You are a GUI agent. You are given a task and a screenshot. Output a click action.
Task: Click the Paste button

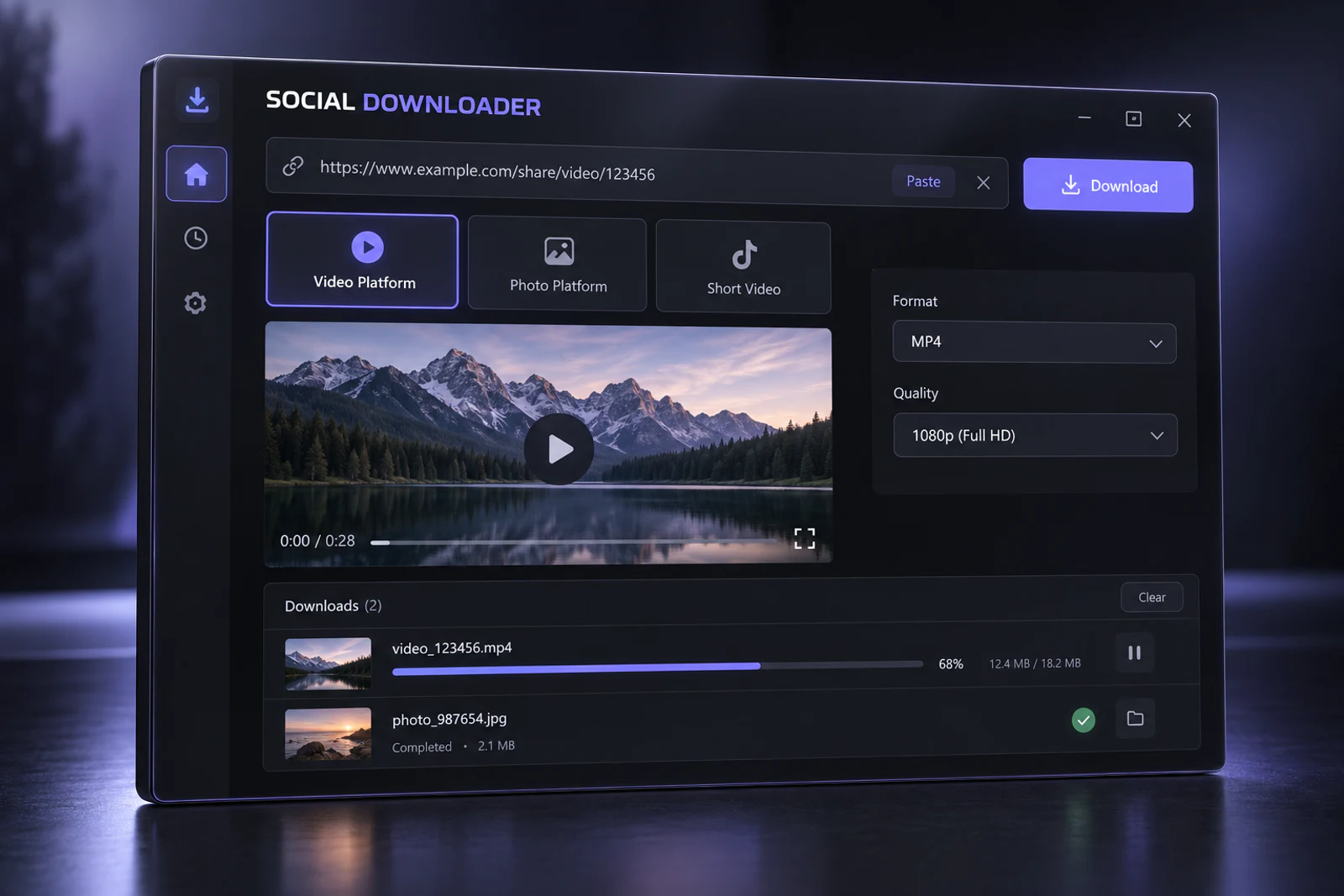pyautogui.click(x=923, y=181)
